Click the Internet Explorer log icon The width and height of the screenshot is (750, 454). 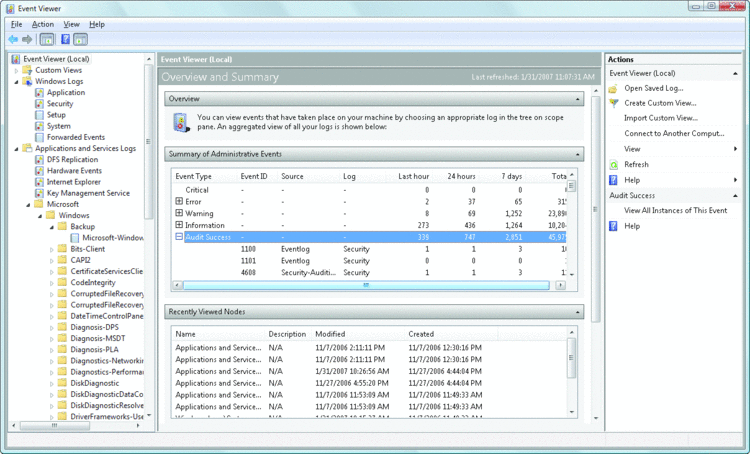coord(39,182)
